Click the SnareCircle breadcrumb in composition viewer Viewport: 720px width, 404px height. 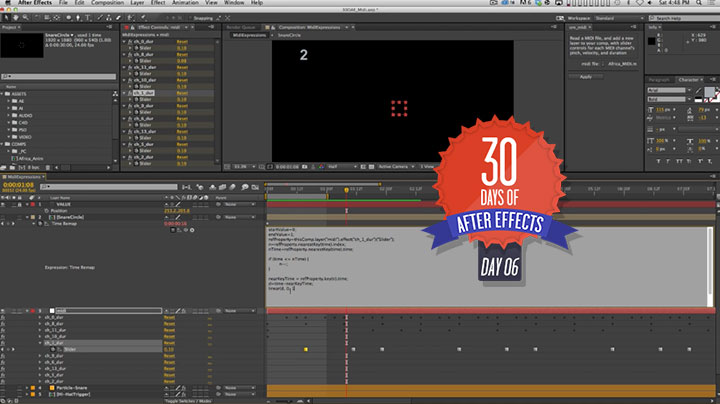click(289, 35)
